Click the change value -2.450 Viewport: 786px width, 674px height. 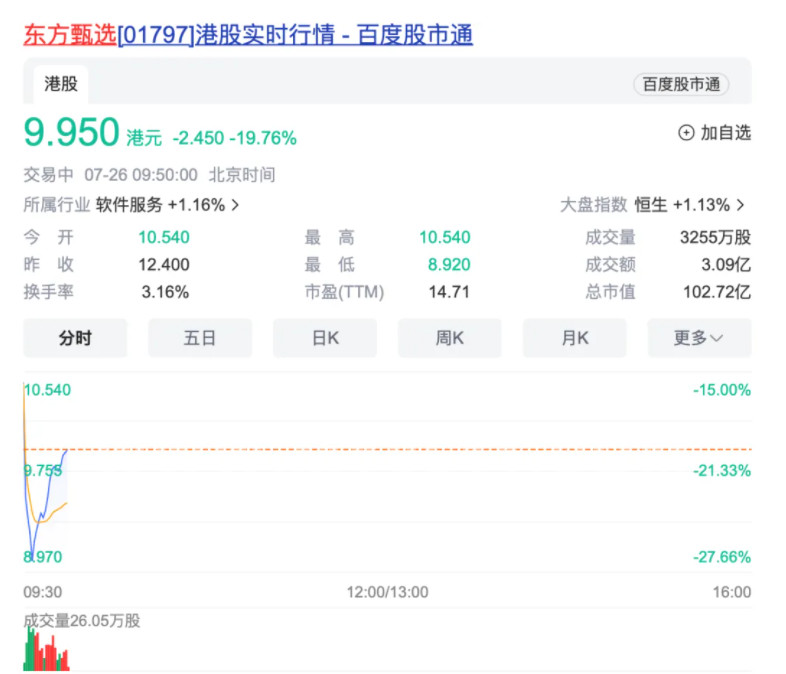click(x=198, y=138)
